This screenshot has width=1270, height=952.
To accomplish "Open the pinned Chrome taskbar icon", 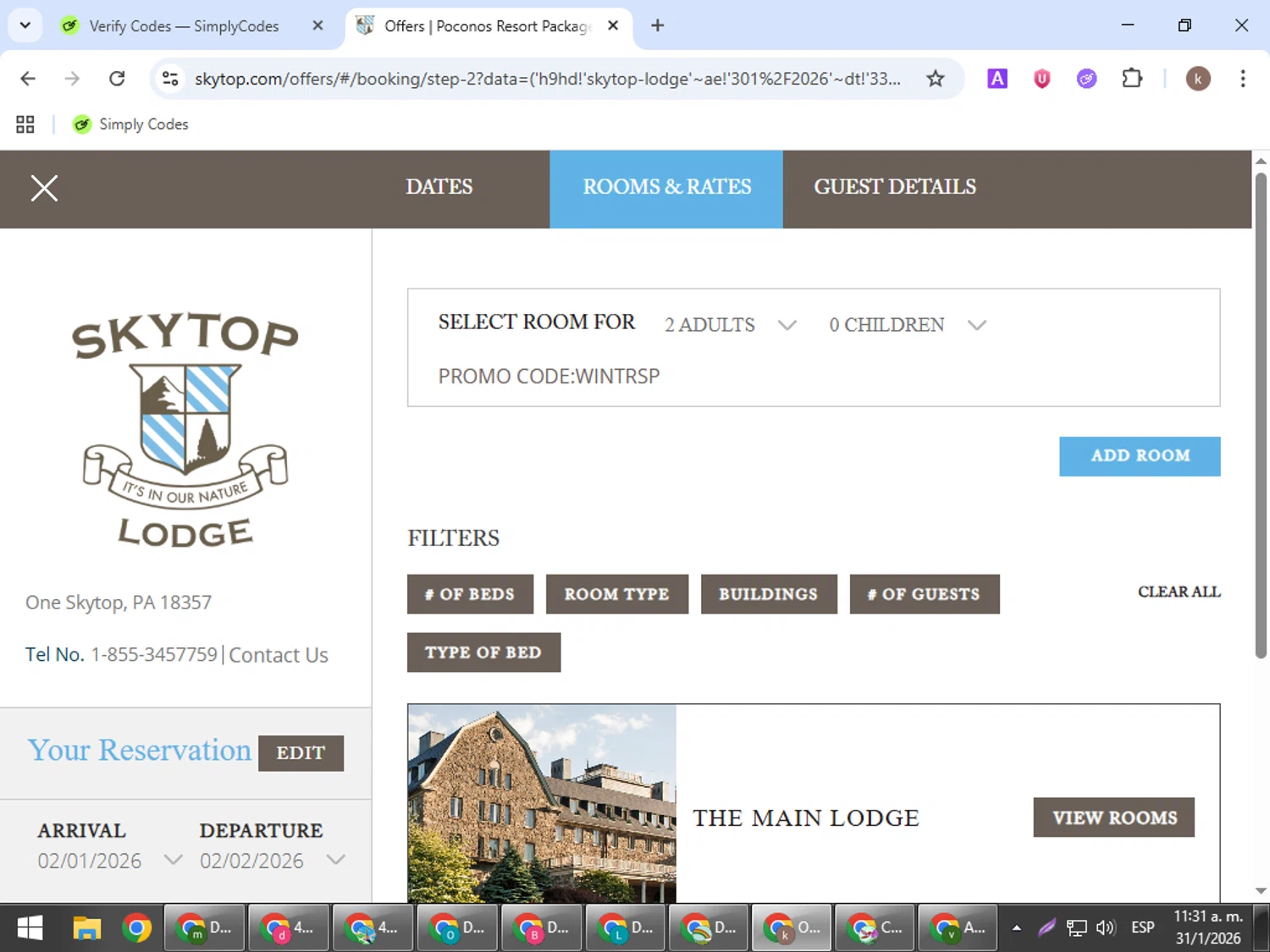I will [136, 928].
